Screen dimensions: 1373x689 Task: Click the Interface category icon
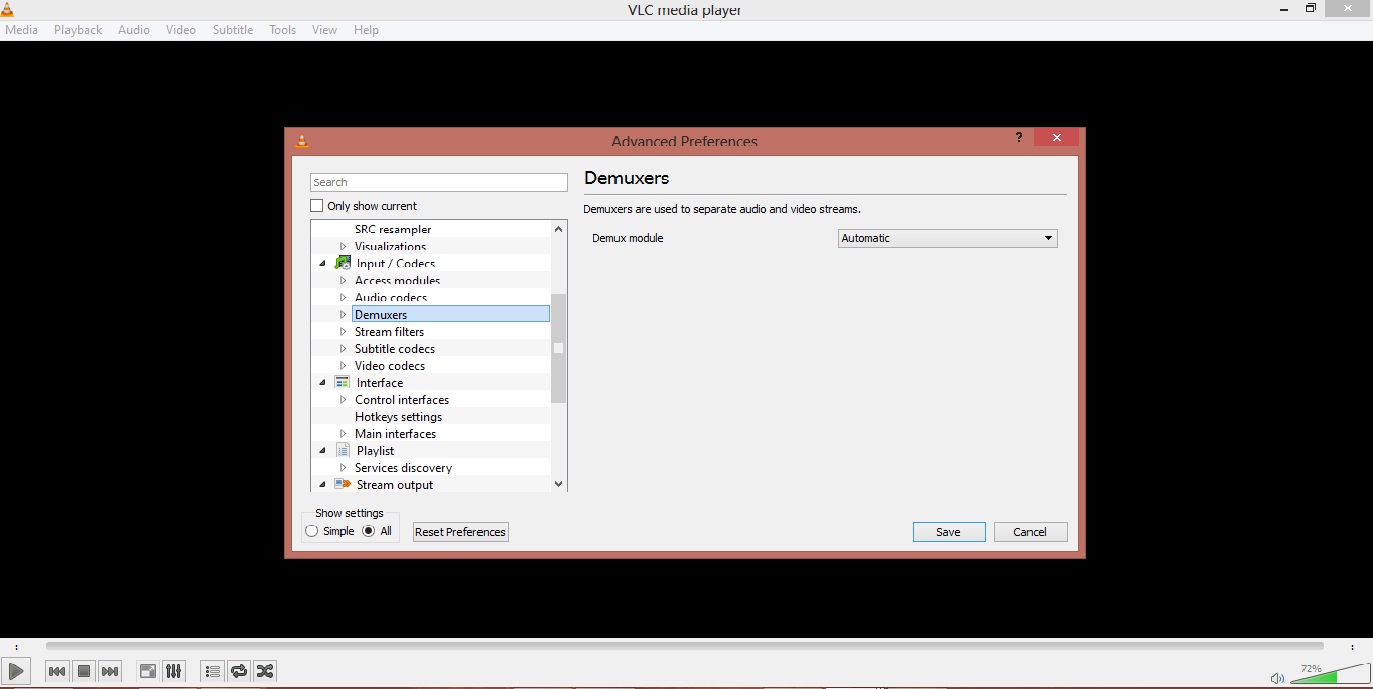tap(342, 382)
